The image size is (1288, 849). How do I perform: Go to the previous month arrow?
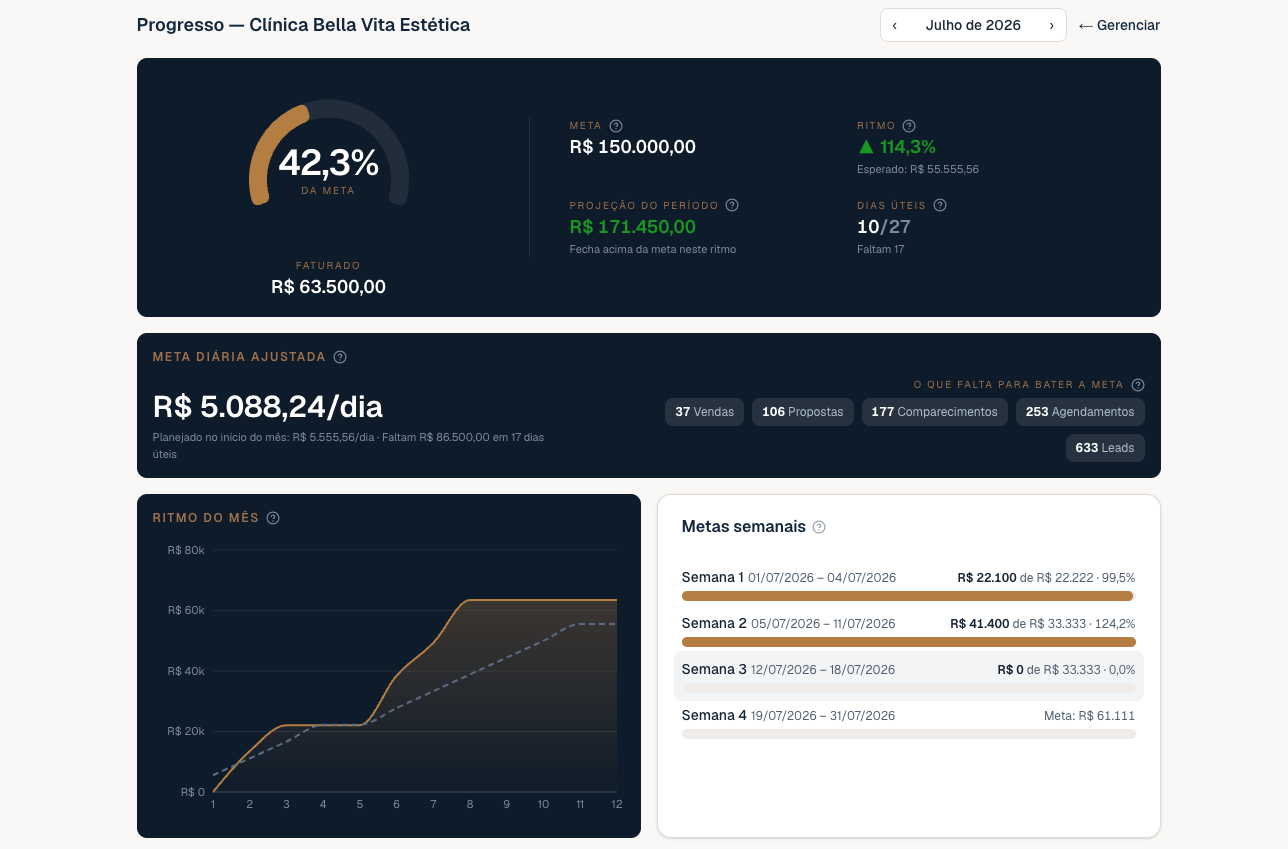coord(894,25)
